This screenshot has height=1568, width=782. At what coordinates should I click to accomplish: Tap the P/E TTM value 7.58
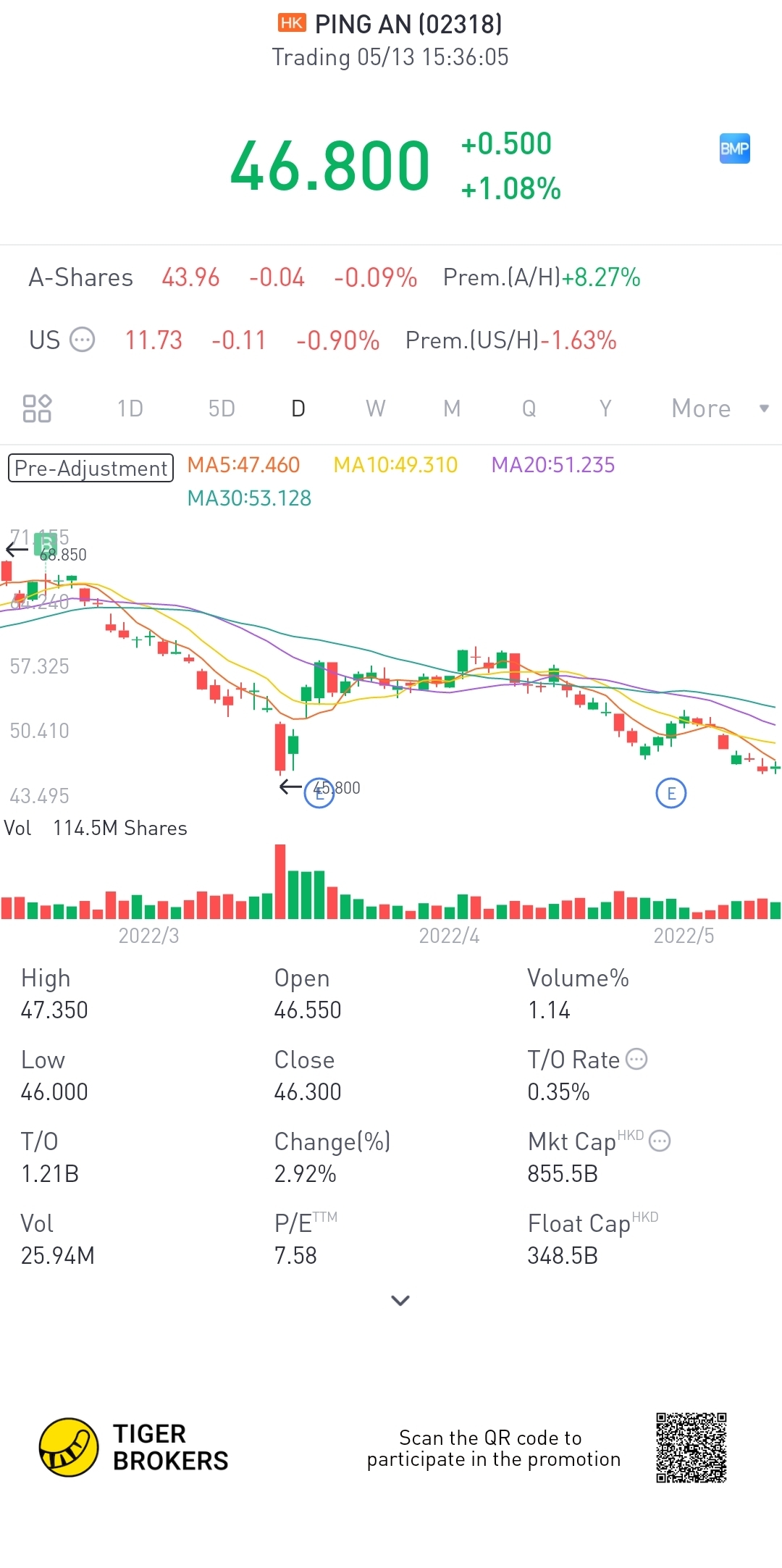[x=295, y=1255]
